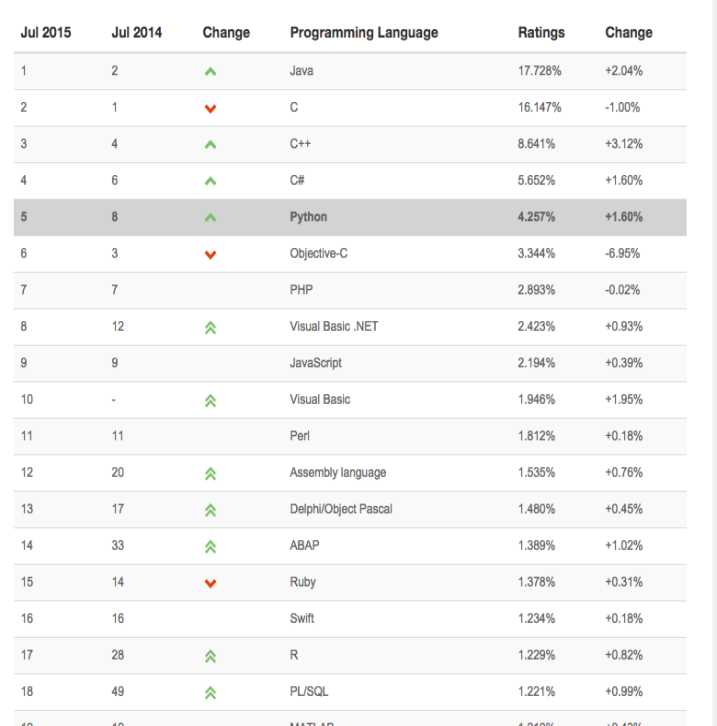Click the Delphi/Object Pascal language name
The height and width of the screenshot is (726, 717).
[341, 509]
